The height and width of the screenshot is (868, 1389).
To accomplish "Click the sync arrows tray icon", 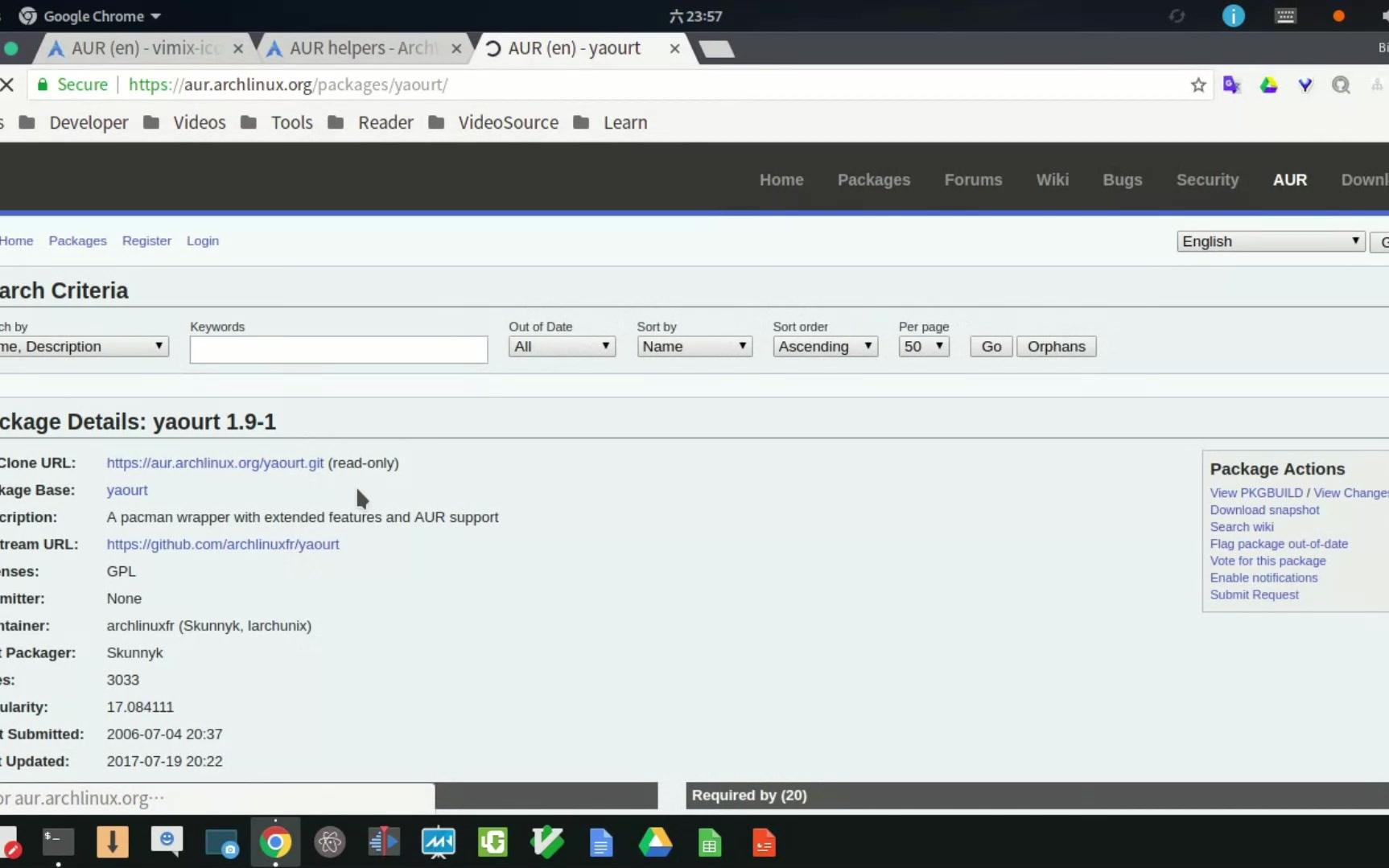I will click(x=1177, y=16).
